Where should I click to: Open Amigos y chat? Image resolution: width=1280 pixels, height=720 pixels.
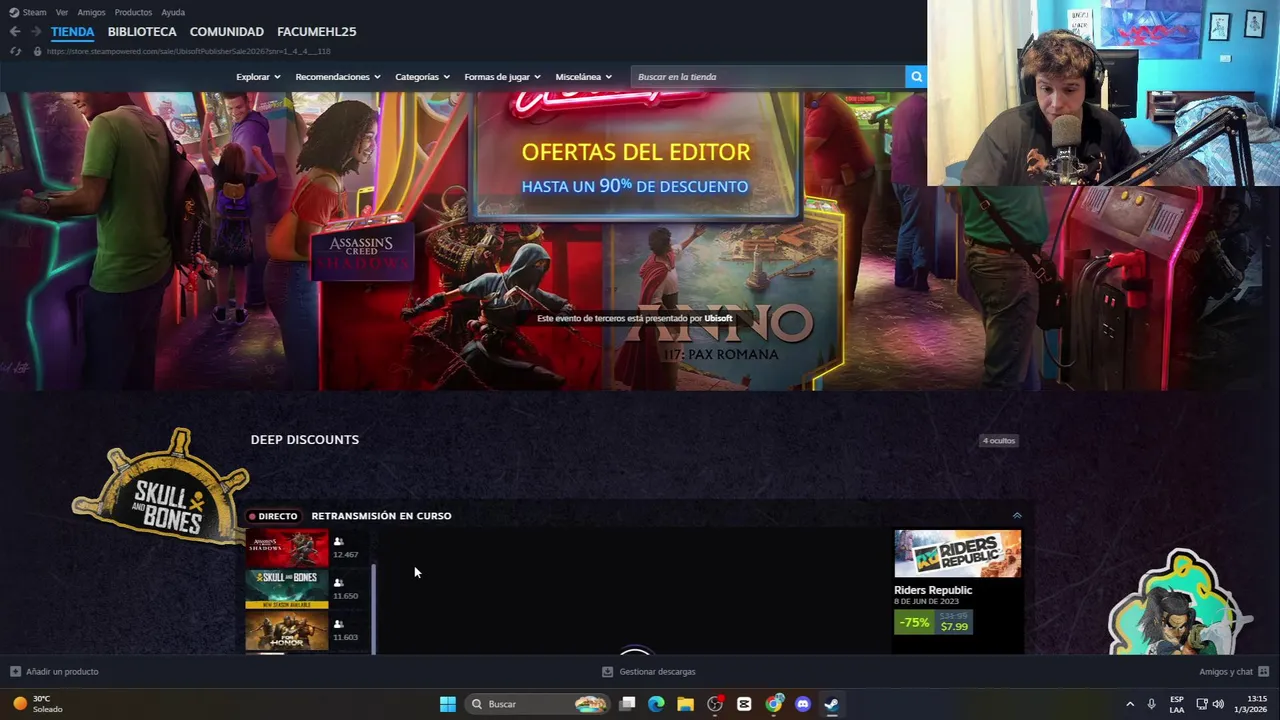[1226, 672]
